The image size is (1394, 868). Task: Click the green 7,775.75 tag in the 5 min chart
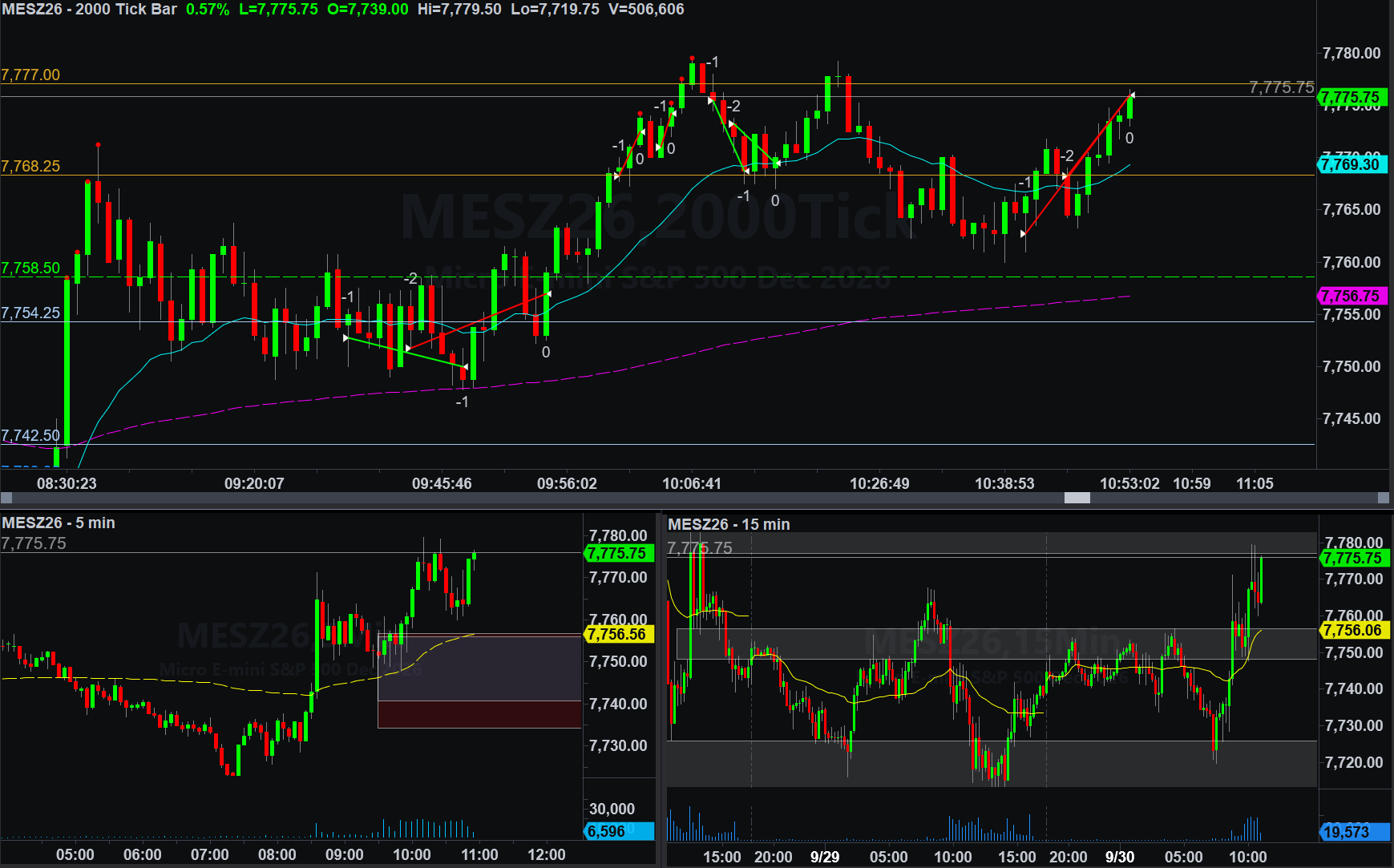[x=618, y=553]
